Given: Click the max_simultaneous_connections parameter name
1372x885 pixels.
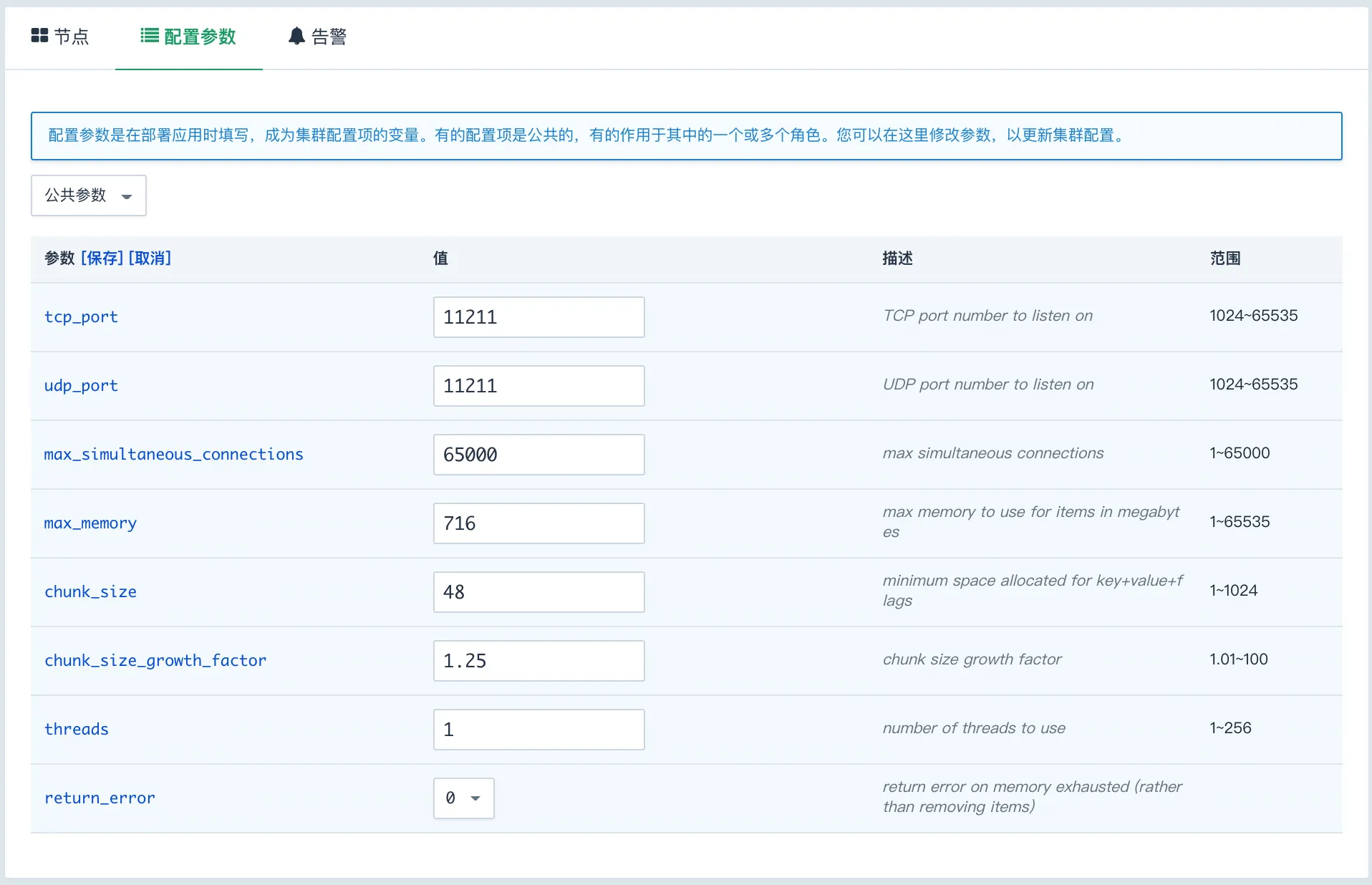Looking at the screenshot, I should (x=174, y=455).
